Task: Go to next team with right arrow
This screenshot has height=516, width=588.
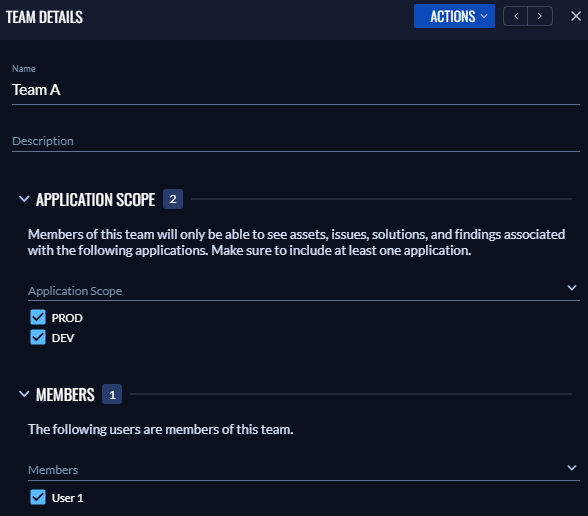Action: 540,16
